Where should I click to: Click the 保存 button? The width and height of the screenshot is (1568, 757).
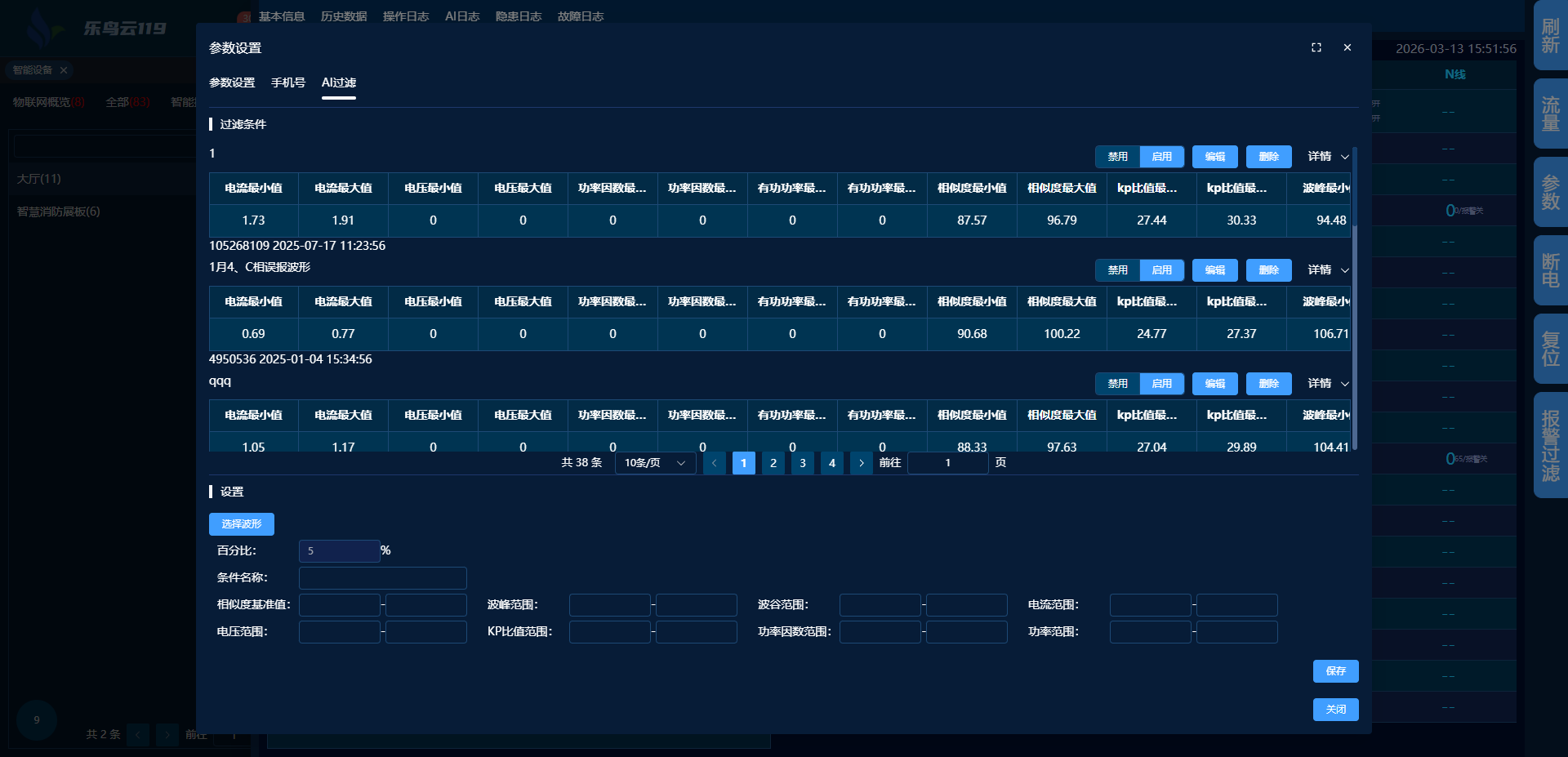(1335, 671)
